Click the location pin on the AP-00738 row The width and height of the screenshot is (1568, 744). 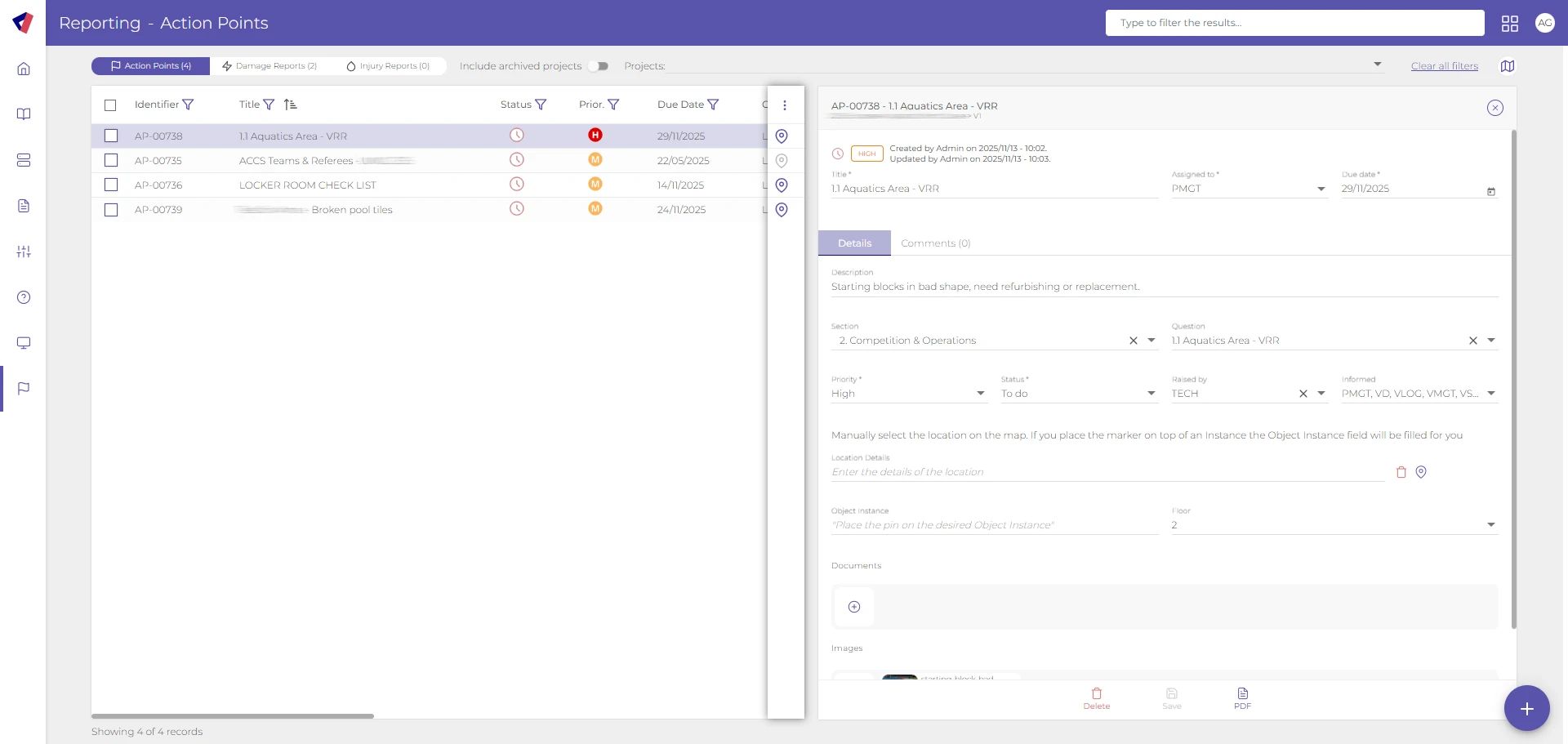coord(782,136)
